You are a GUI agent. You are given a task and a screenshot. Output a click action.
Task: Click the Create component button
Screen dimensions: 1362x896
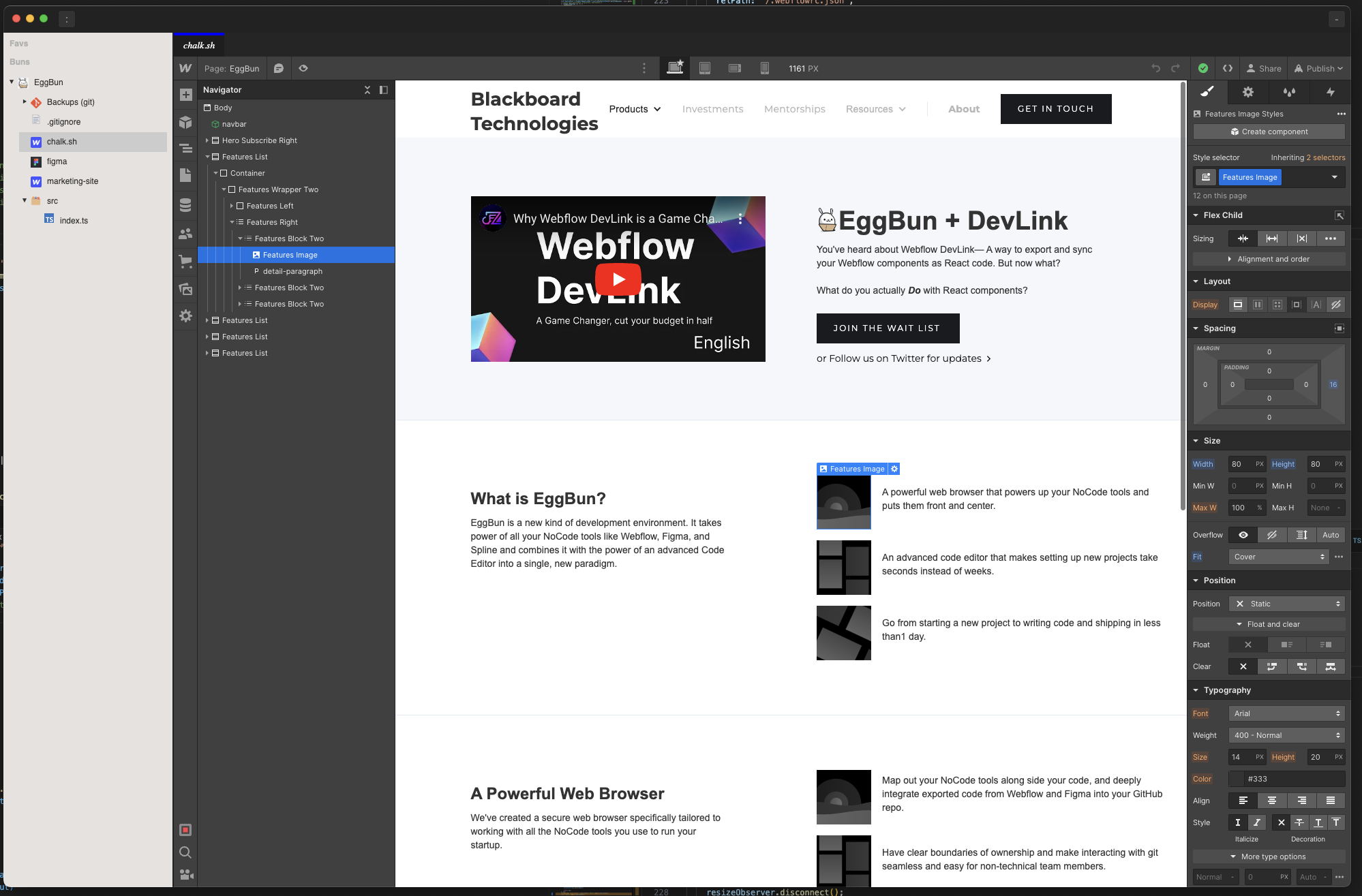click(x=1269, y=132)
